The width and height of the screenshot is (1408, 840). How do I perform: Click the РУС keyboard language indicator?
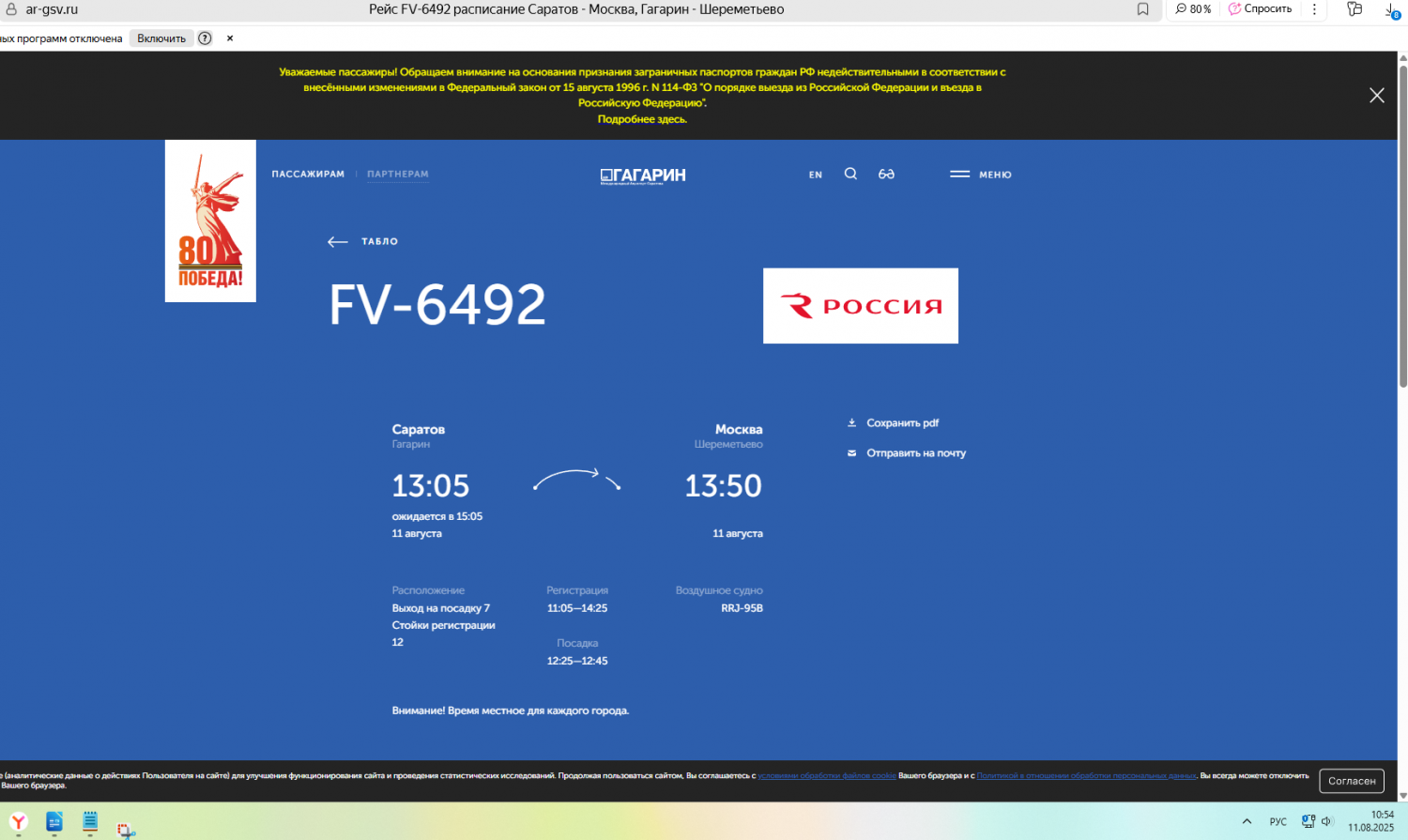[1278, 822]
